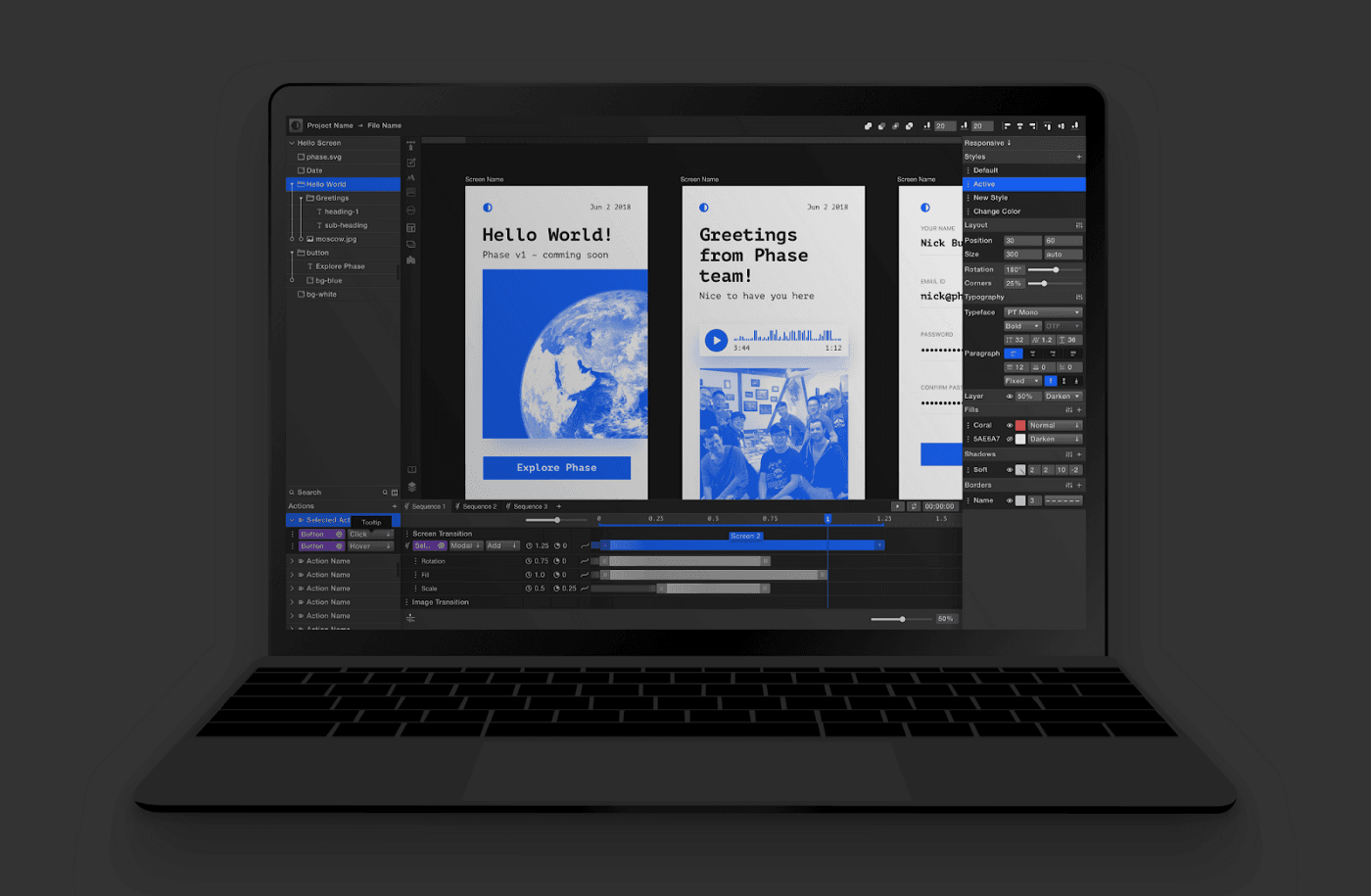Set vertical text alignment to bottom

[1076, 381]
